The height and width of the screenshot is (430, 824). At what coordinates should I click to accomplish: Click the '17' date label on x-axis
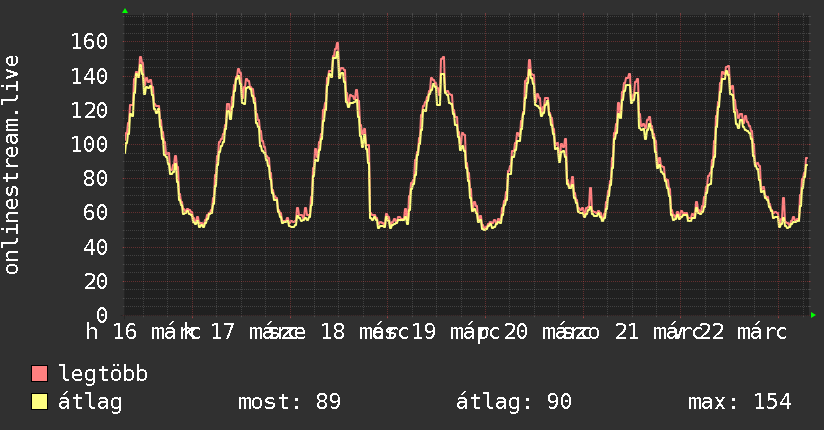pyautogui.click(x=222, y=332)
